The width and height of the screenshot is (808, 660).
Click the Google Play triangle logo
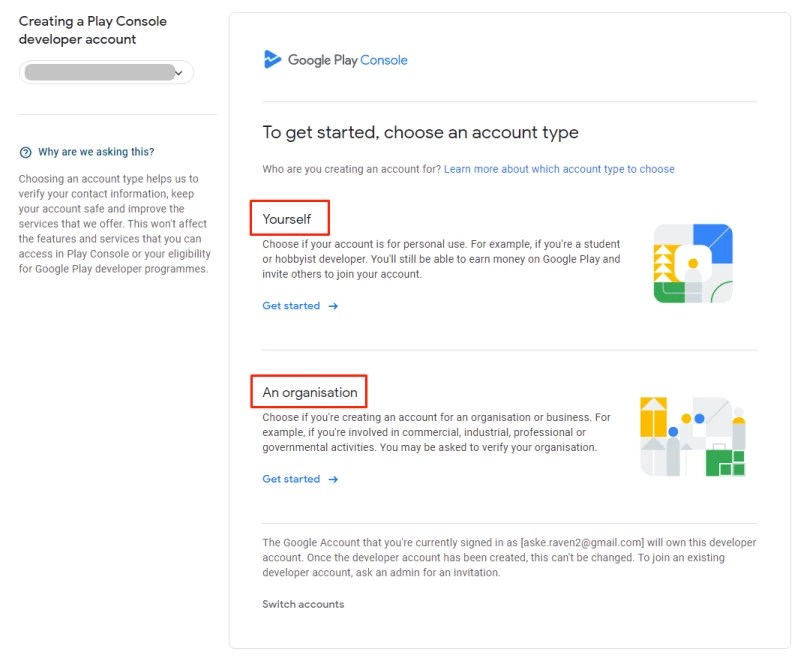click(x=271, y=60)
